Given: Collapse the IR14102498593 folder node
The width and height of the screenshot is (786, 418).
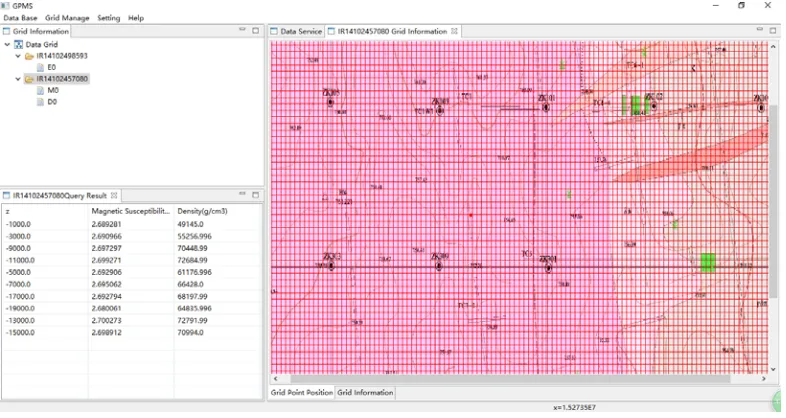Looking at the screenshot, I should pyautogui.click(x=18, y=56).
